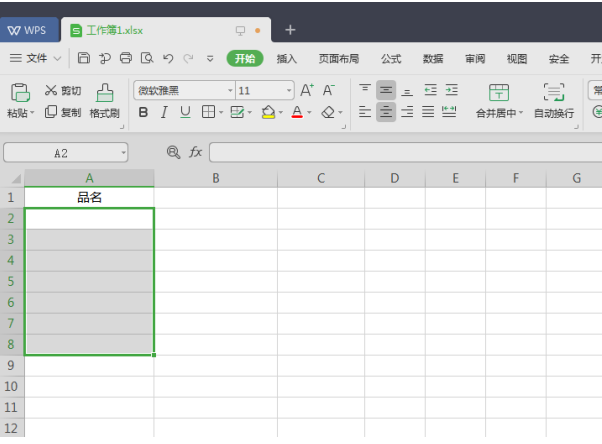Open the font name dropdown 微软雅黑
Screen dimensions: 602x444
point(230,91)
